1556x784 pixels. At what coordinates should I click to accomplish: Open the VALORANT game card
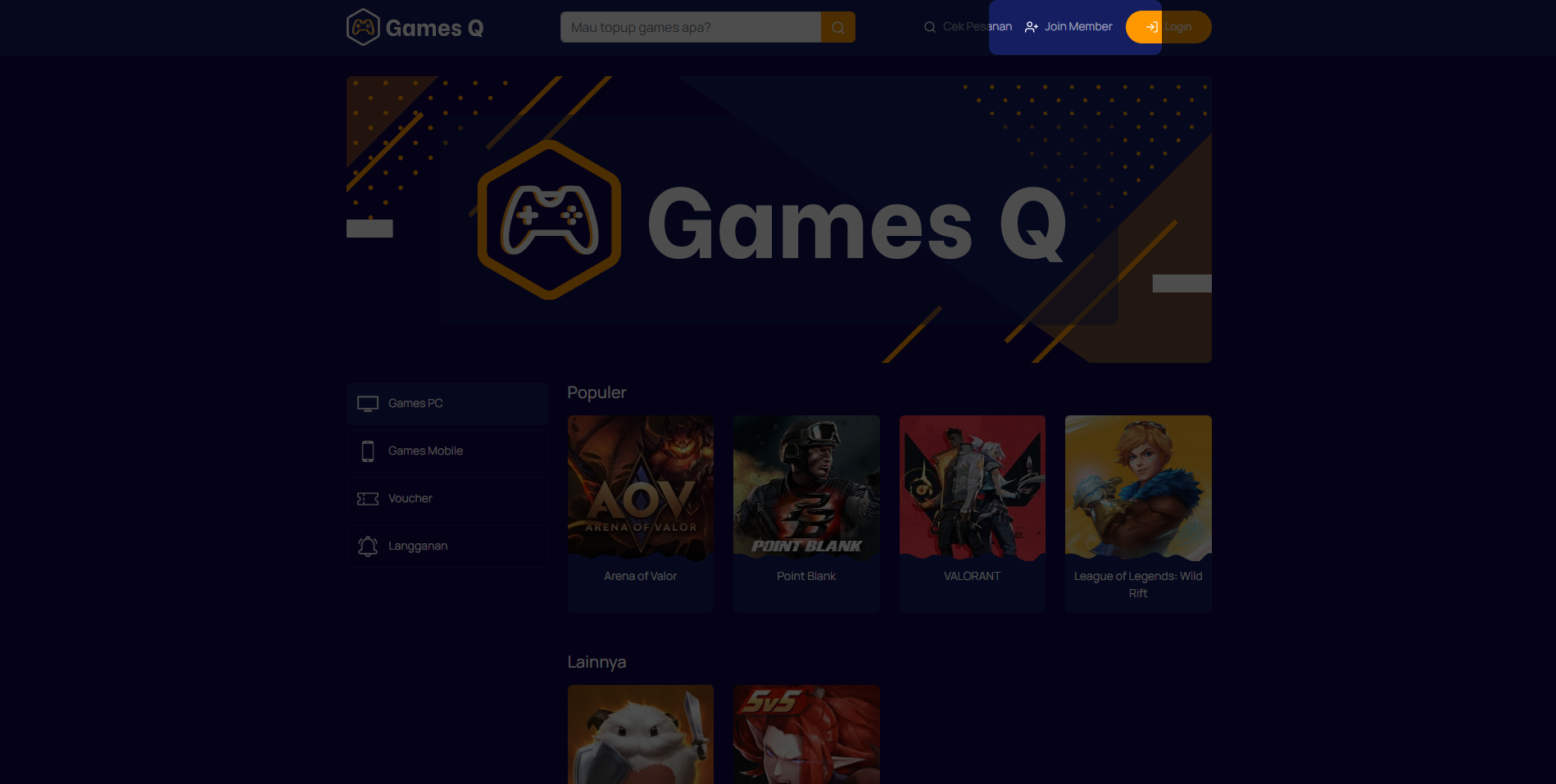pos(973,514)
